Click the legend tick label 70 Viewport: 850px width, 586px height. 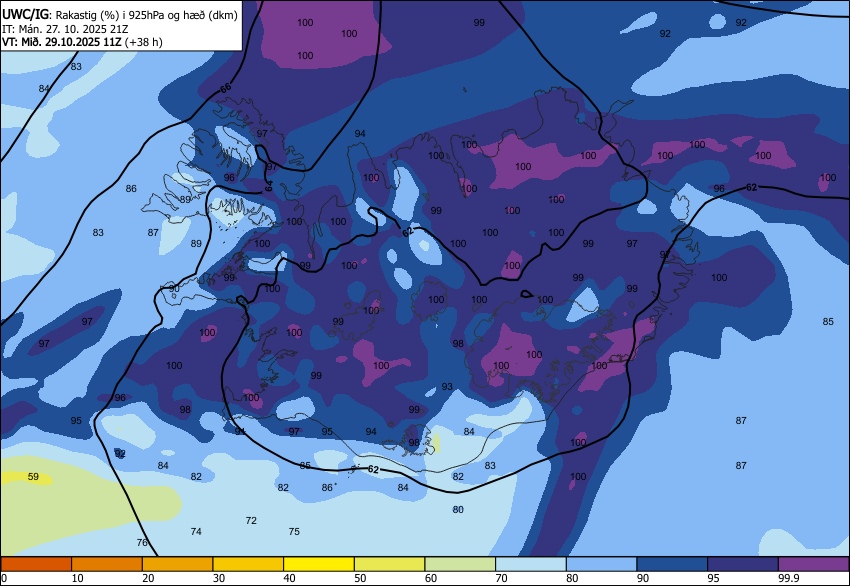click(x=501, y=578)
